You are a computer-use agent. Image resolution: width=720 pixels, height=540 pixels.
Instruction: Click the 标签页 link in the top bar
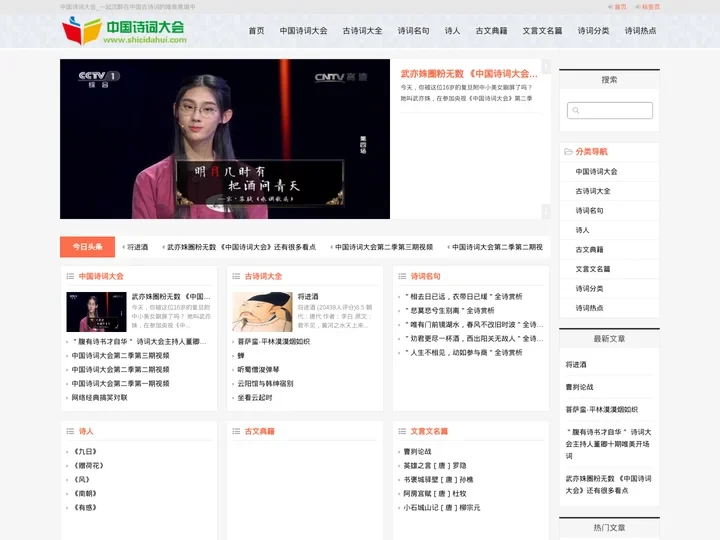point(651,7)
